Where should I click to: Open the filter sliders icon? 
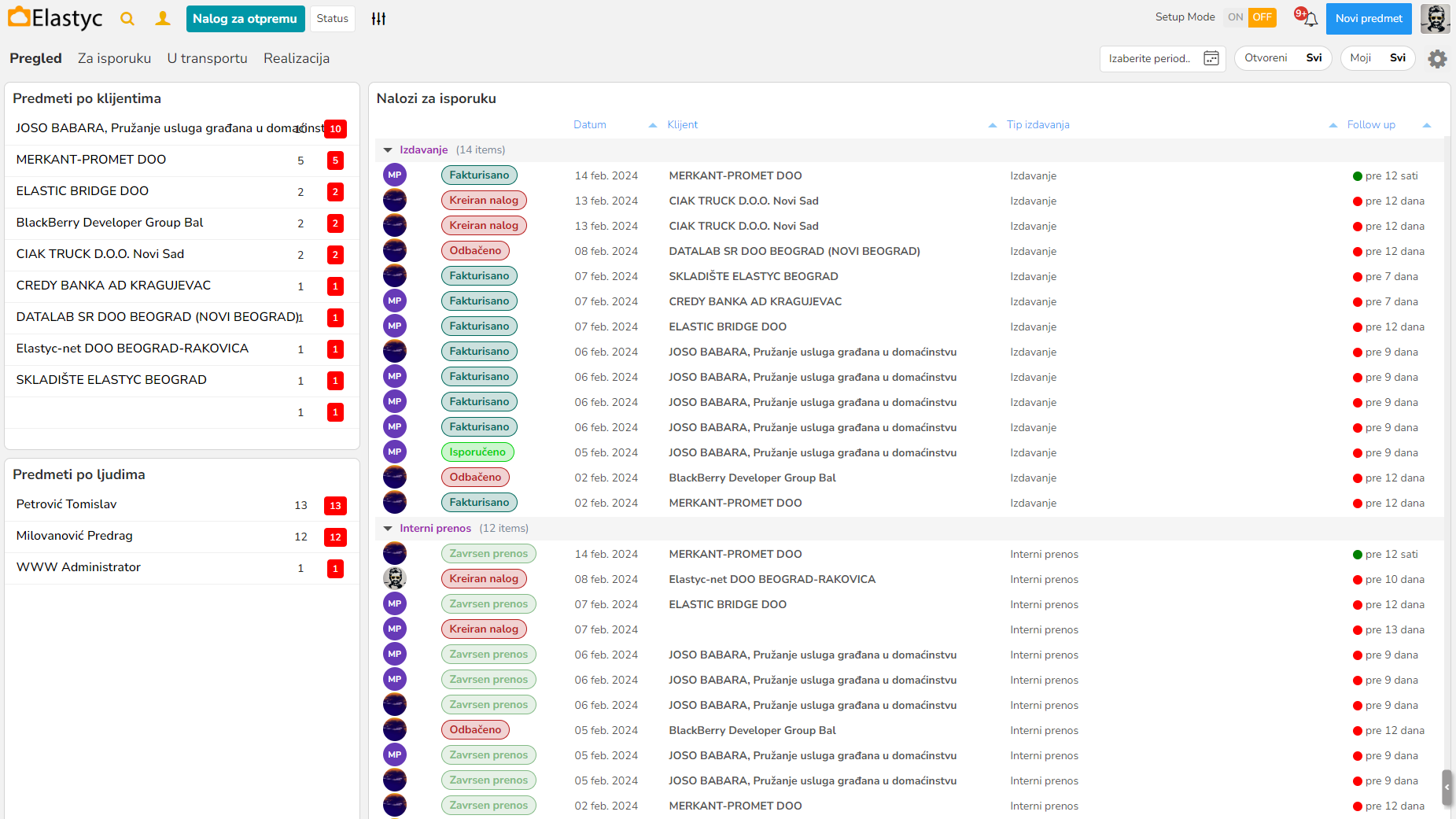pyautogui.click(x=378, y=19)
